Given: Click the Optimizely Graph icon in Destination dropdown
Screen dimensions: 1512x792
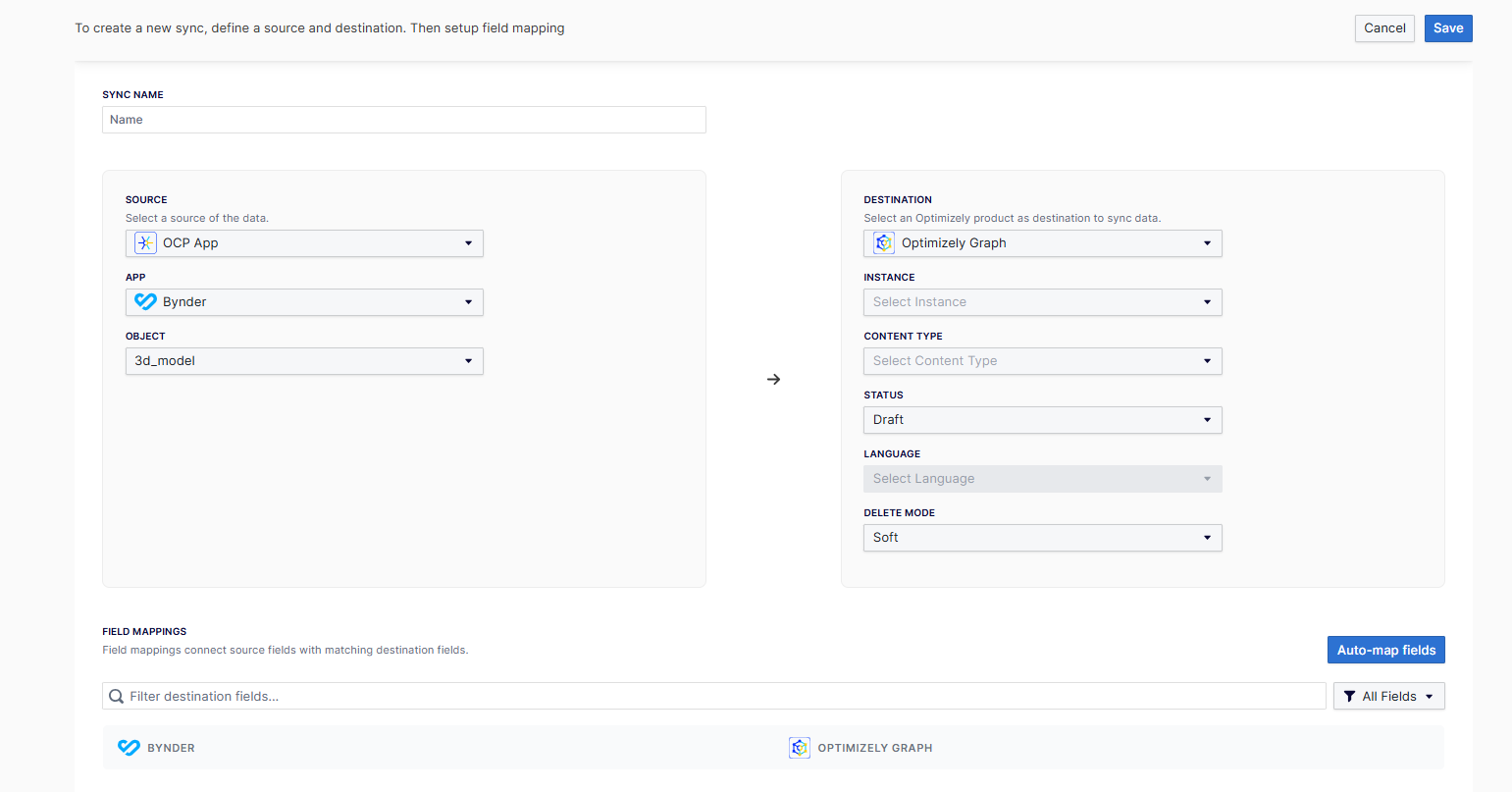Looking at the screenshot, I should point(884,243).
